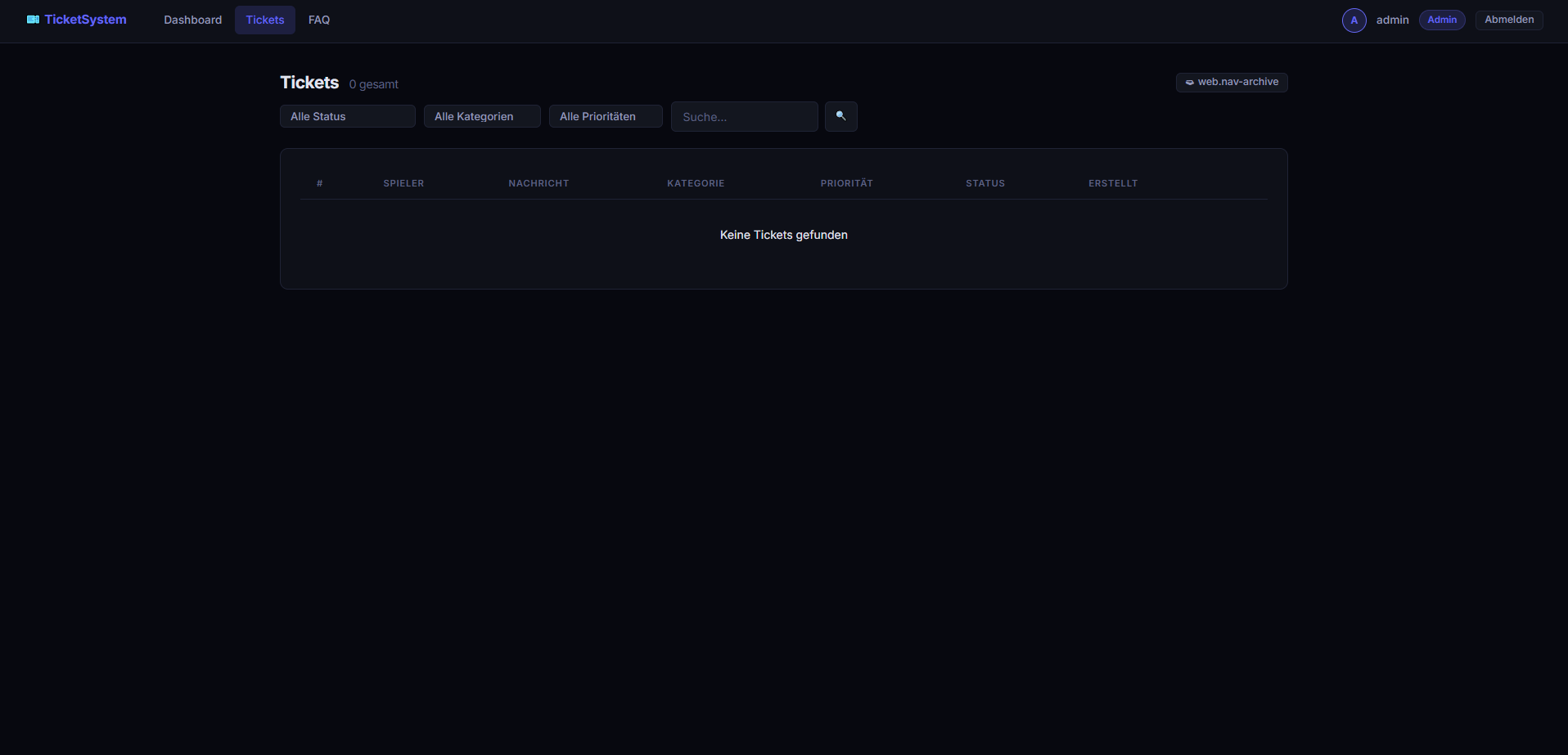
Task: Focus the Suche search field
Action: click(x=744, y=116)
